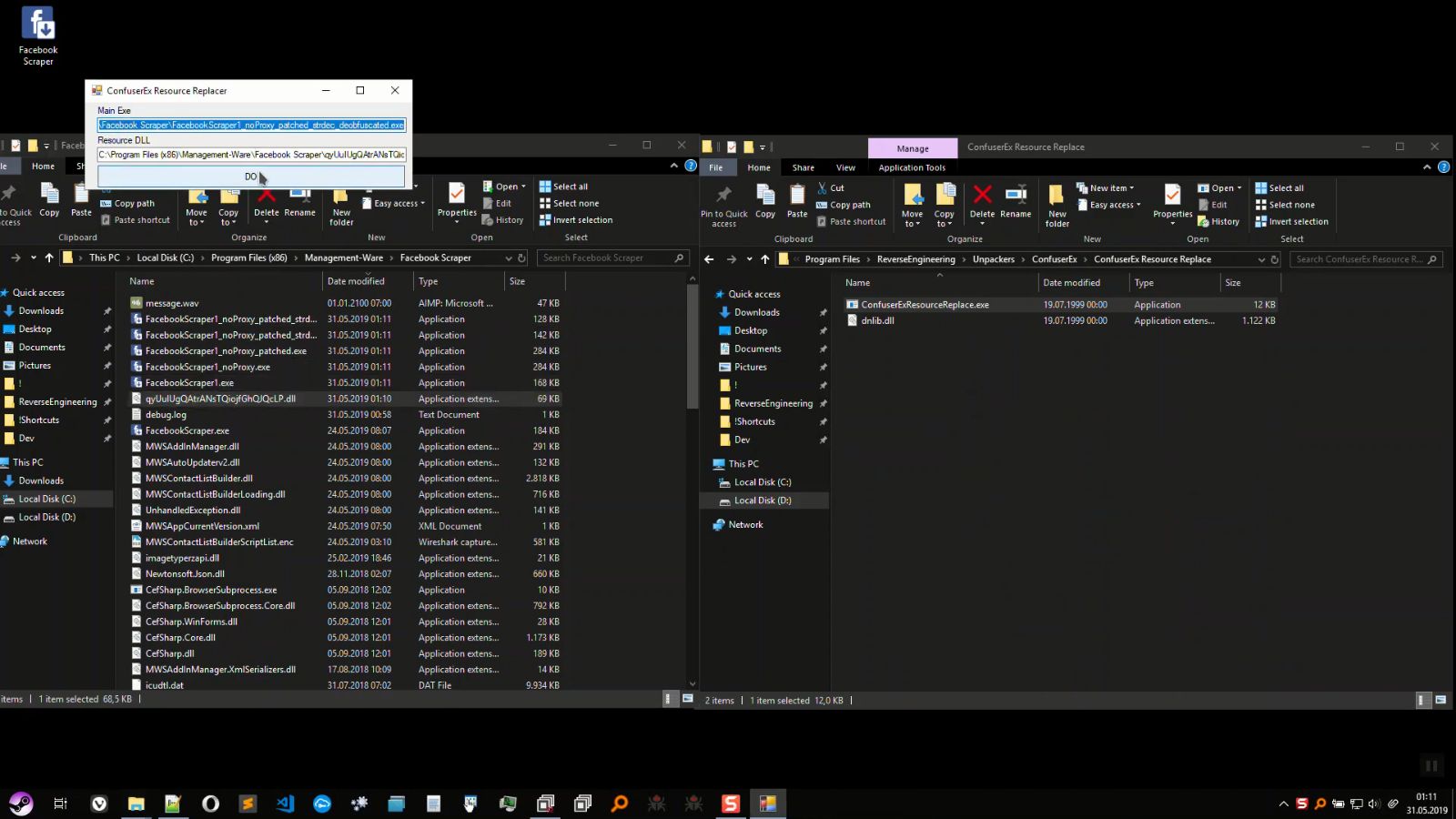Image resolution: width=1456 pixels, height=819 pixels.
Task: Open Facebook Scraper desktop shortcut
Action: click(x=37, y=36)
